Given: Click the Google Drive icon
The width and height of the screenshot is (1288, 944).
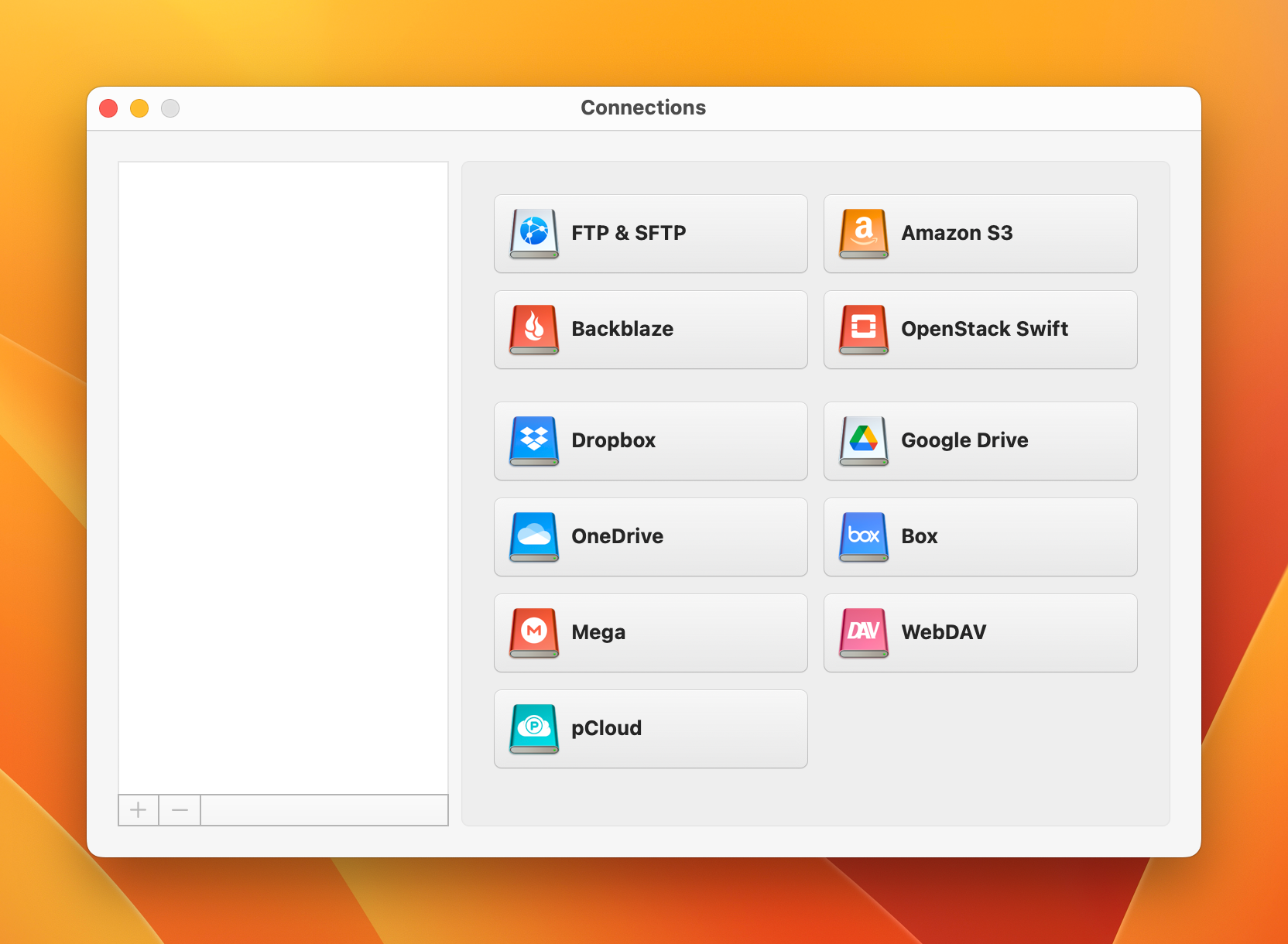Looking at the screenshot, I should tap(862, 440).
